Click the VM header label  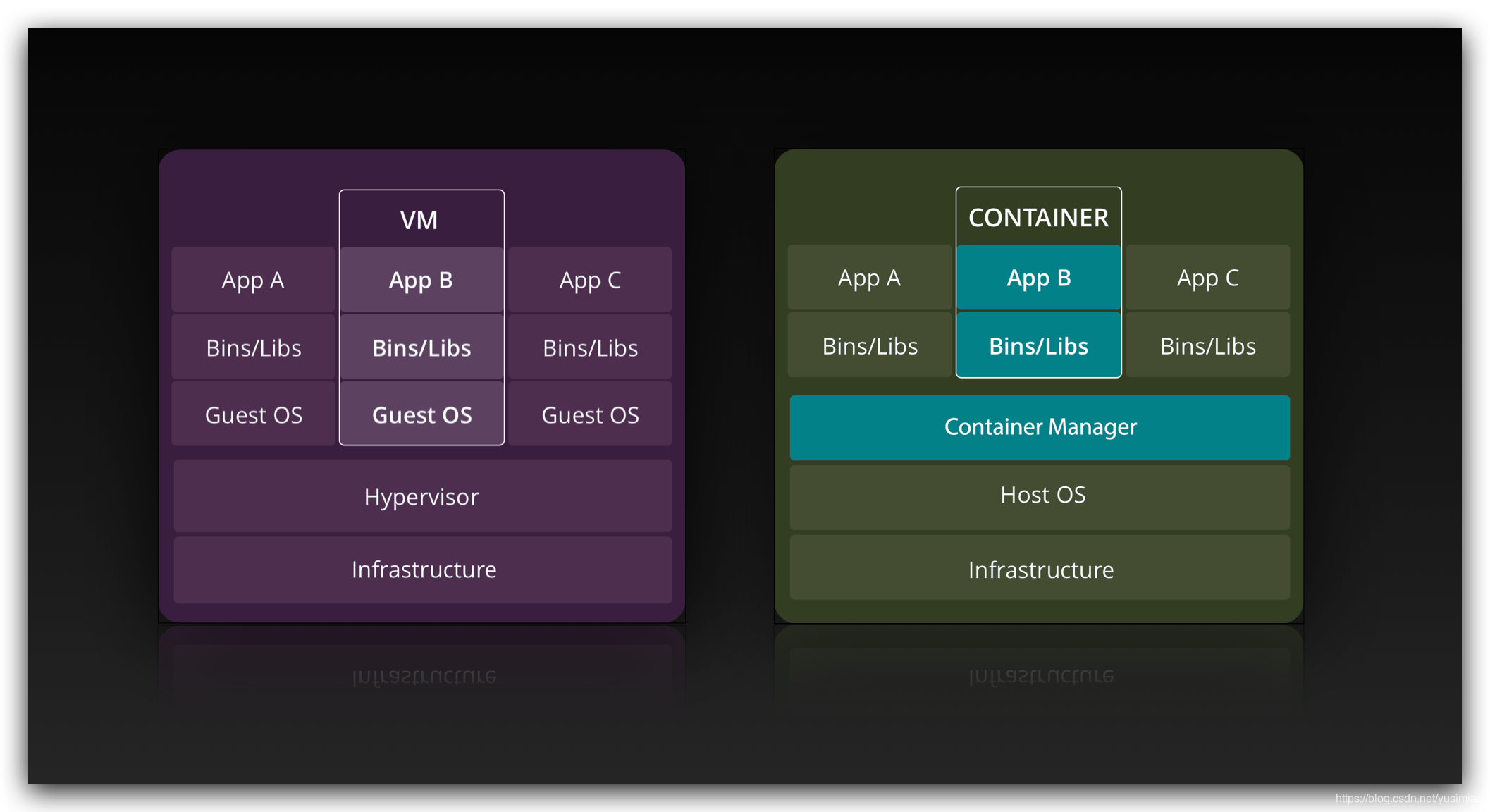pos(419,220)
